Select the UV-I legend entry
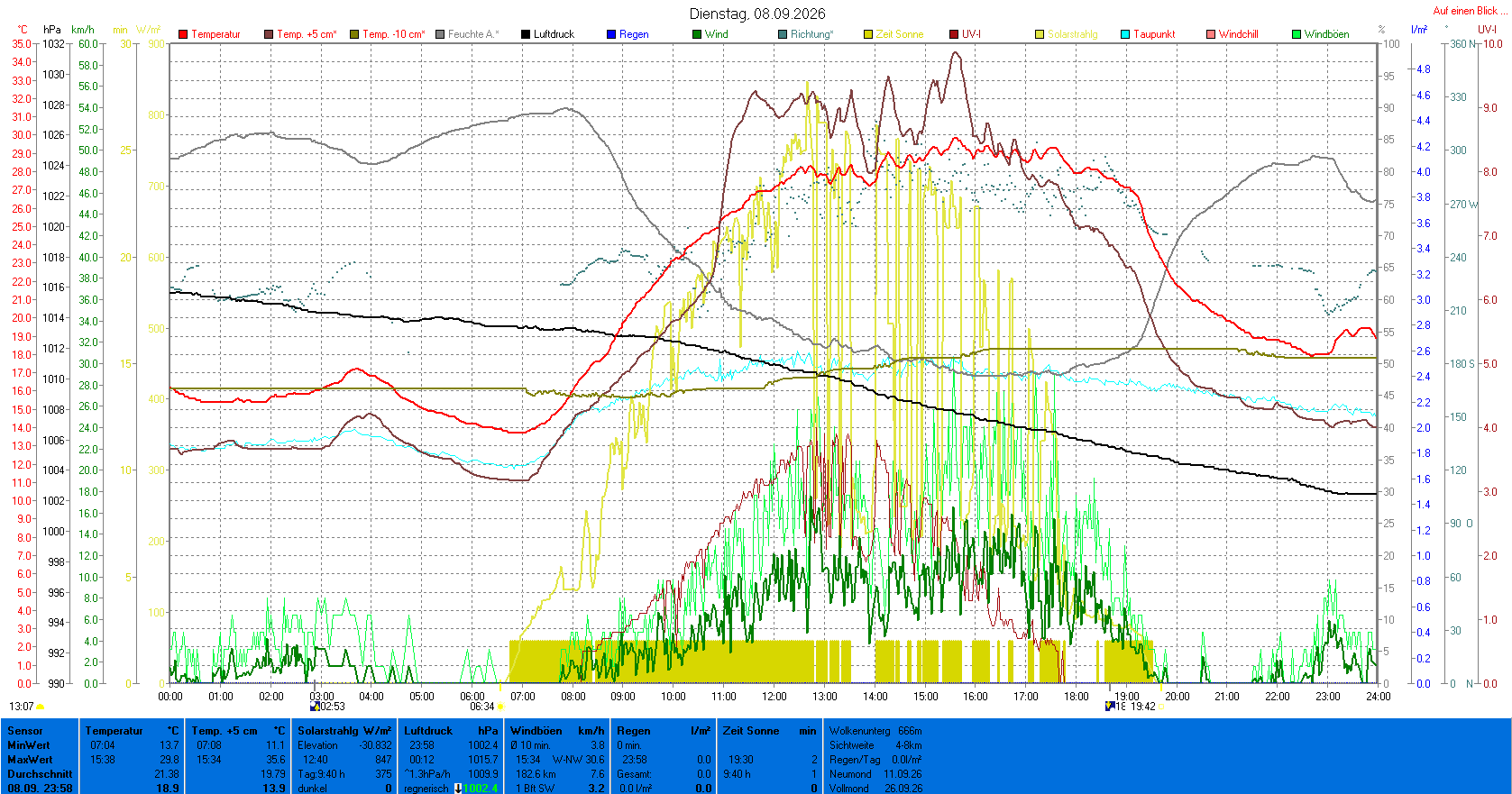1512x794 pixels. click(965, 34)
